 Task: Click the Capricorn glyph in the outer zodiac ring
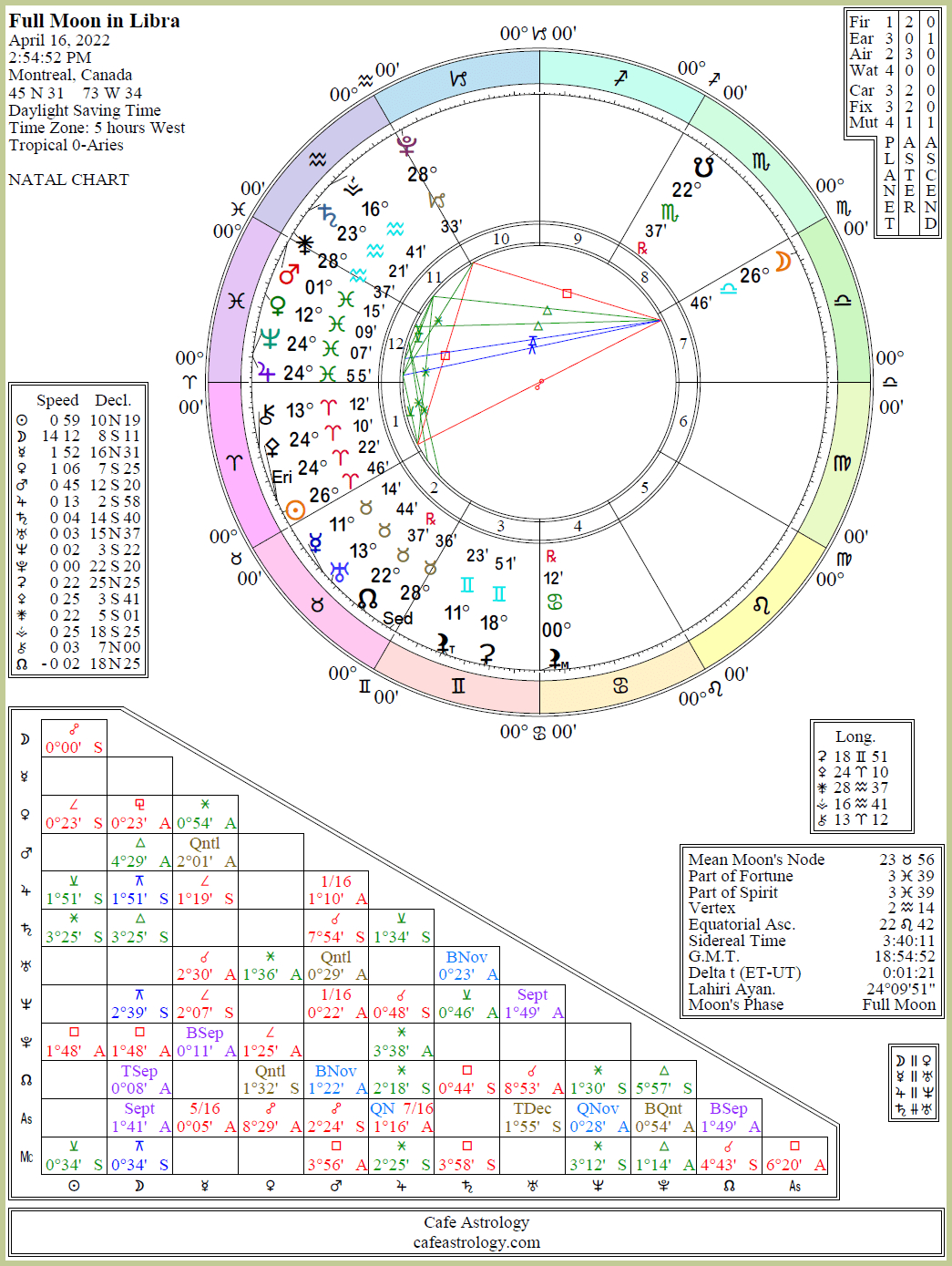click(x=459, y=79)
